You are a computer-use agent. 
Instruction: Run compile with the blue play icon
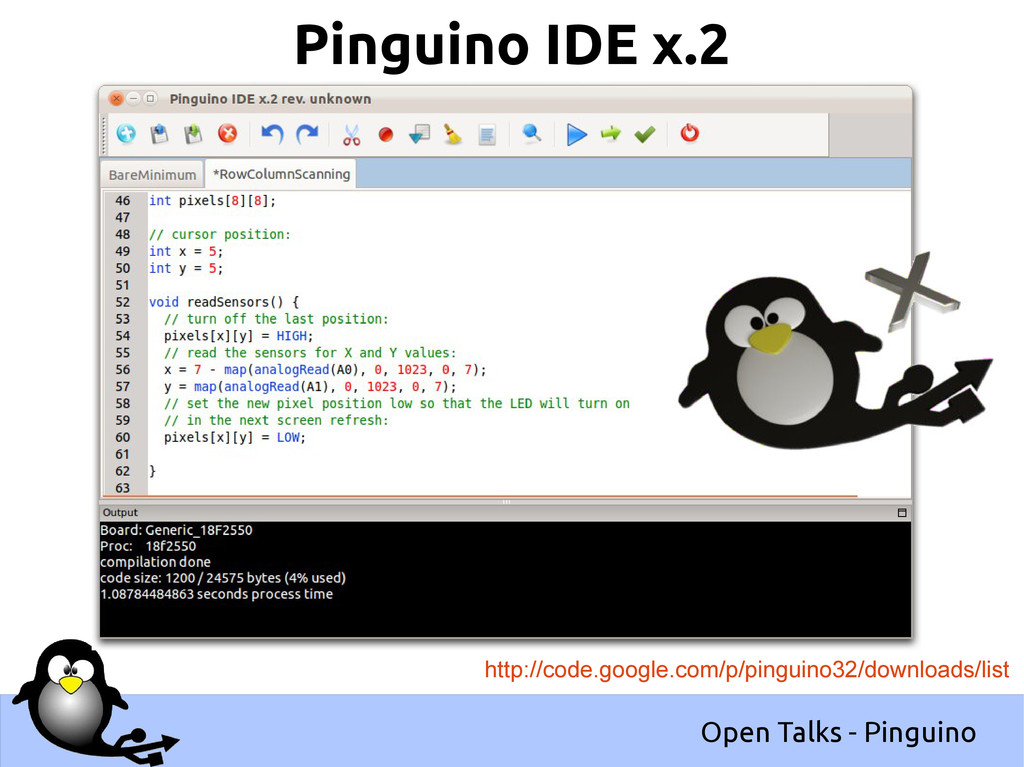(576, 135)
